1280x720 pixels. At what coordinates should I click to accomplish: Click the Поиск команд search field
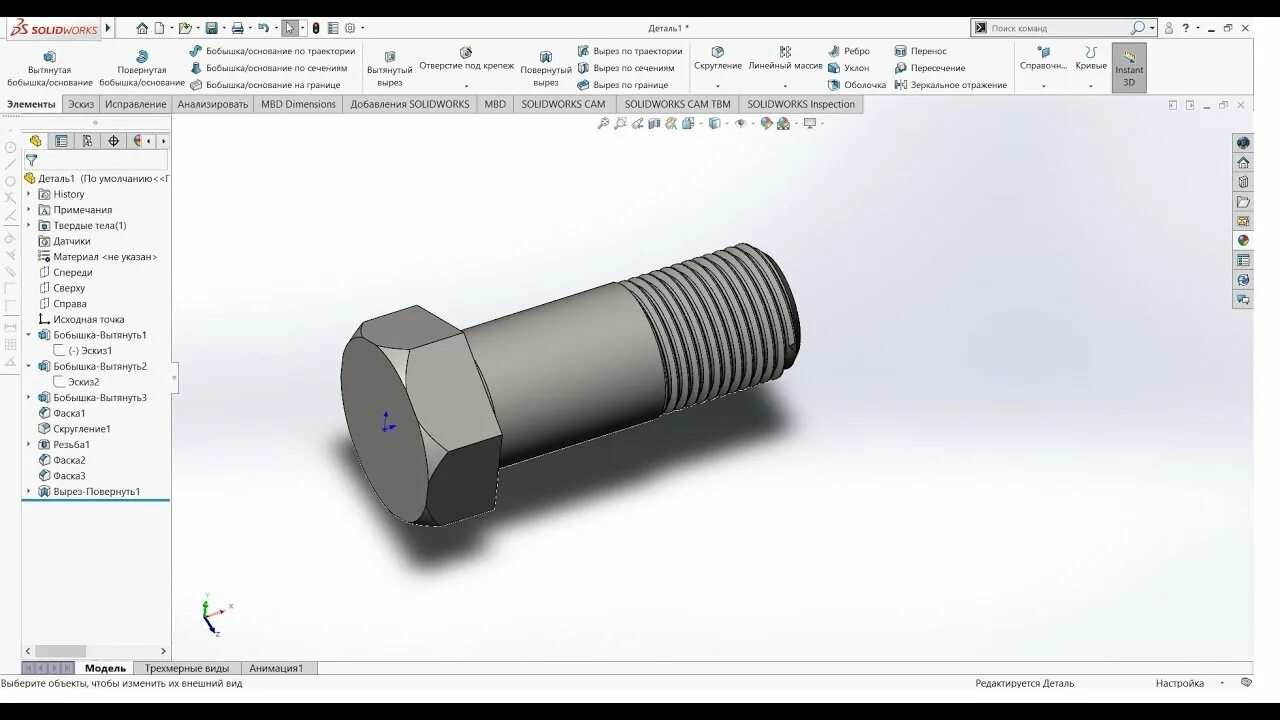[1060, 28]
